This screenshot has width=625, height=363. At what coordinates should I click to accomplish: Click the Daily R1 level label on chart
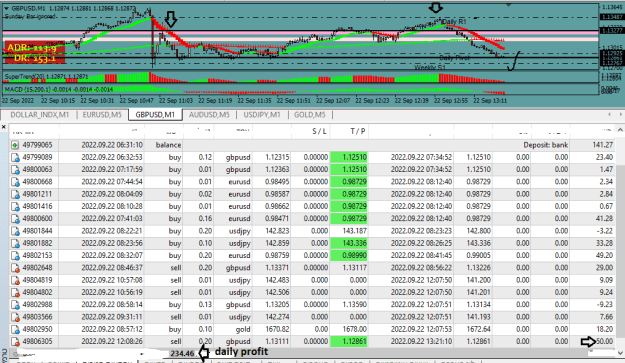454,22
